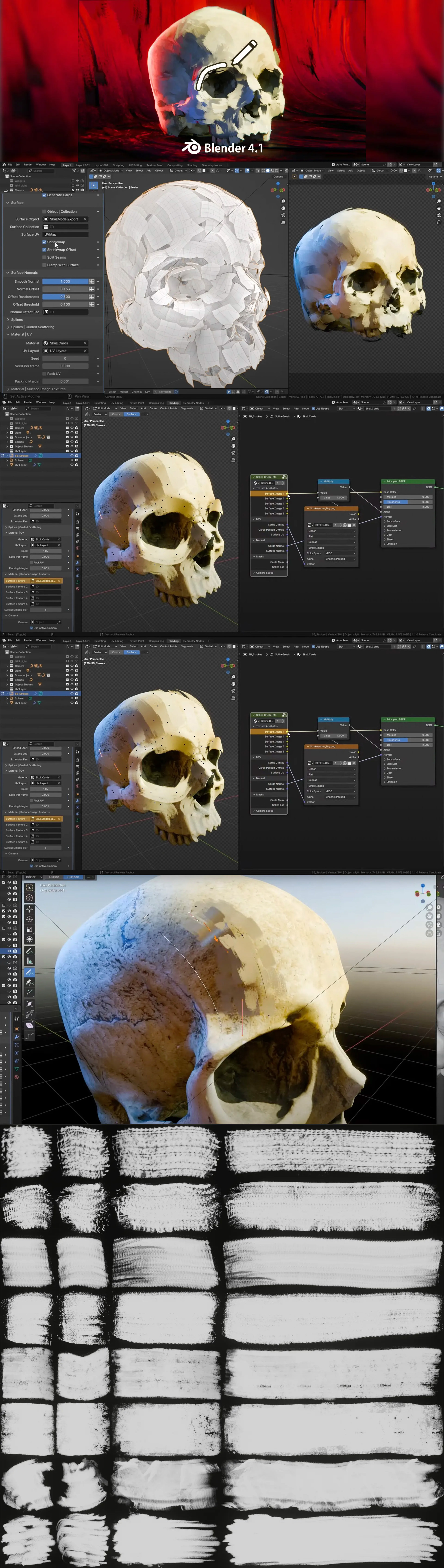Enable Clamp With Surface option
The image size is (444, 1568).
(x=44, y=265)
